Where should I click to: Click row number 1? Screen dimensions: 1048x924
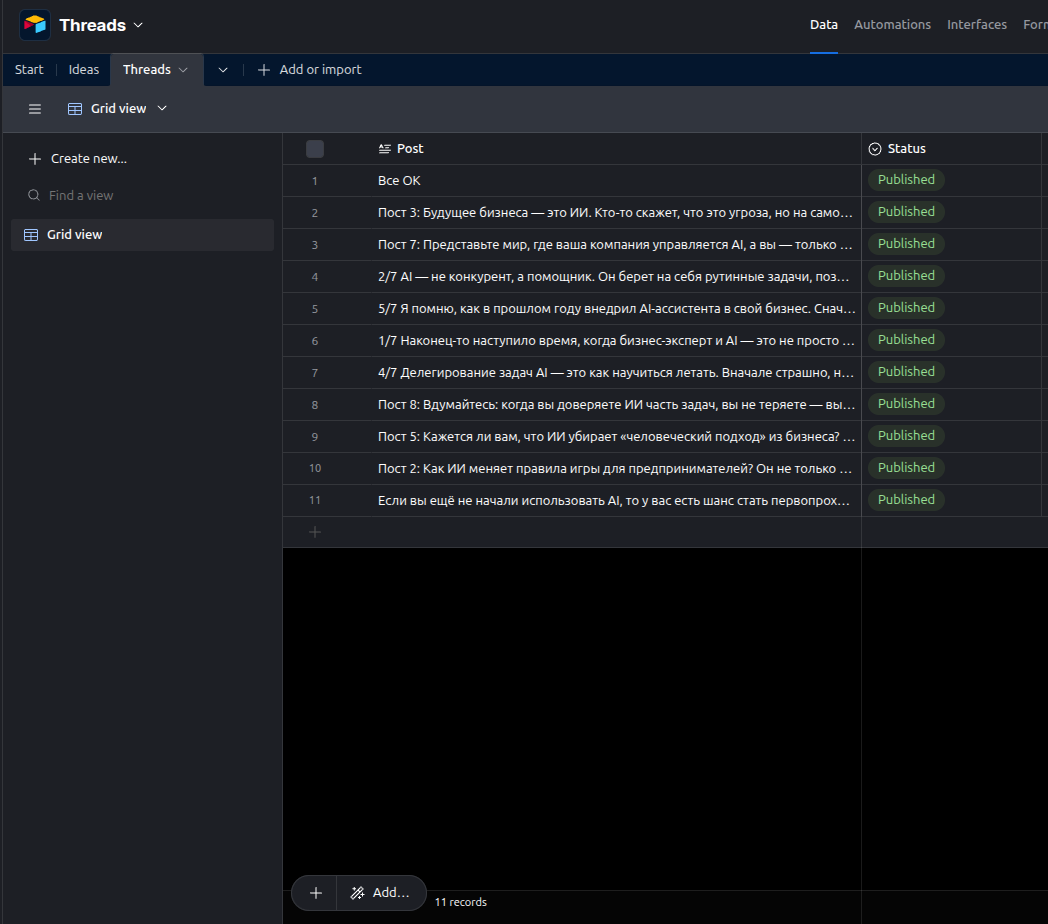click(x=315, y=181)
